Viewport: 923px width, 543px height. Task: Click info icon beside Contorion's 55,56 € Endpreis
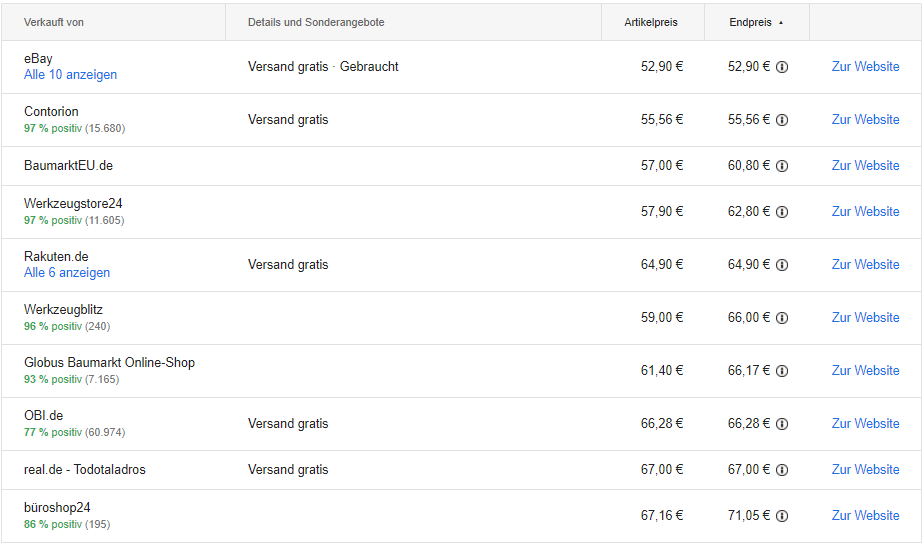(x=782, y=120)
